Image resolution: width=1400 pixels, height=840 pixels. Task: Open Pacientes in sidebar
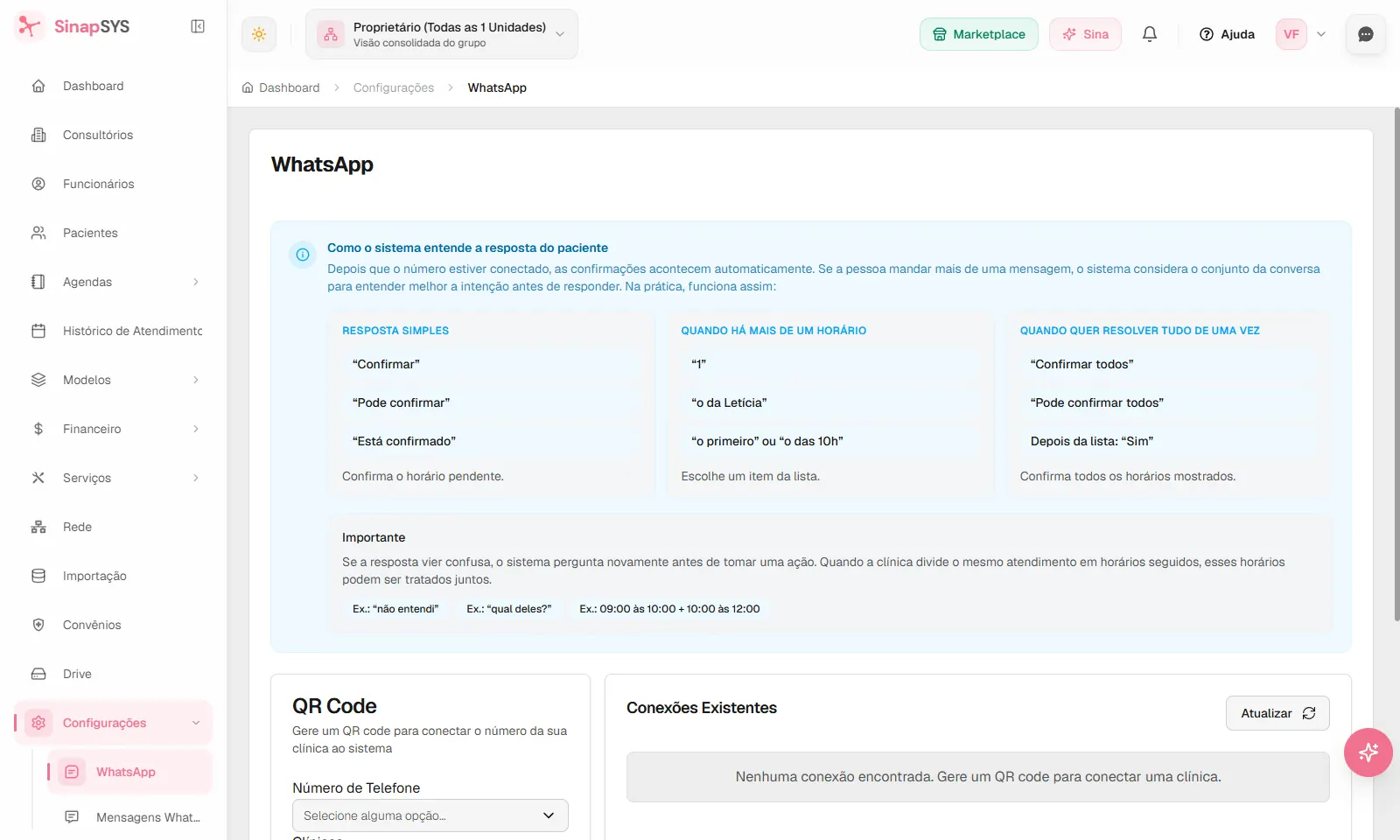click(114, 233)
